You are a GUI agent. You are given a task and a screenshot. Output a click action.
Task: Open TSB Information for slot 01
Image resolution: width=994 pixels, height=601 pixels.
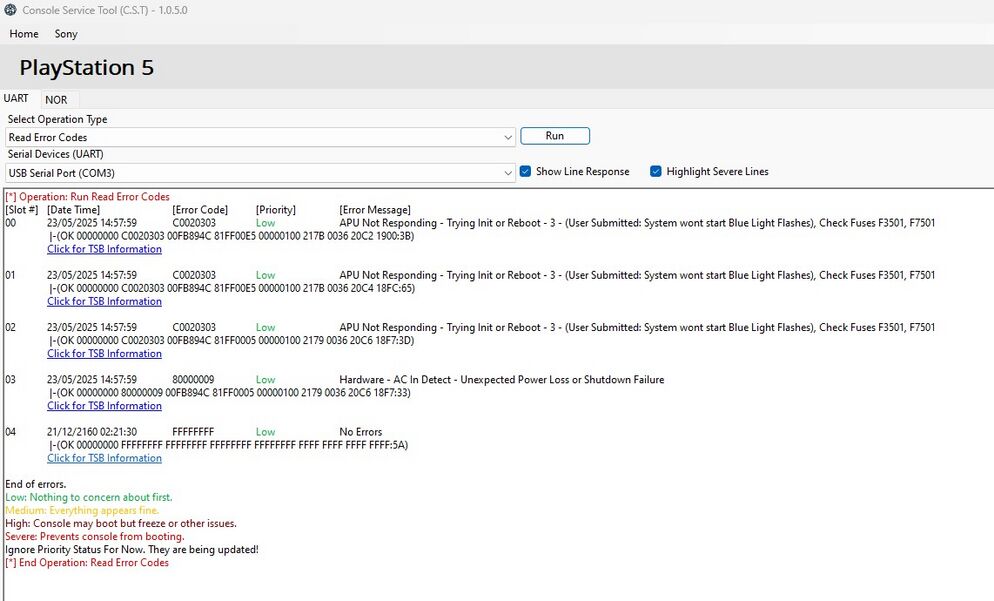tap(104, 300)
